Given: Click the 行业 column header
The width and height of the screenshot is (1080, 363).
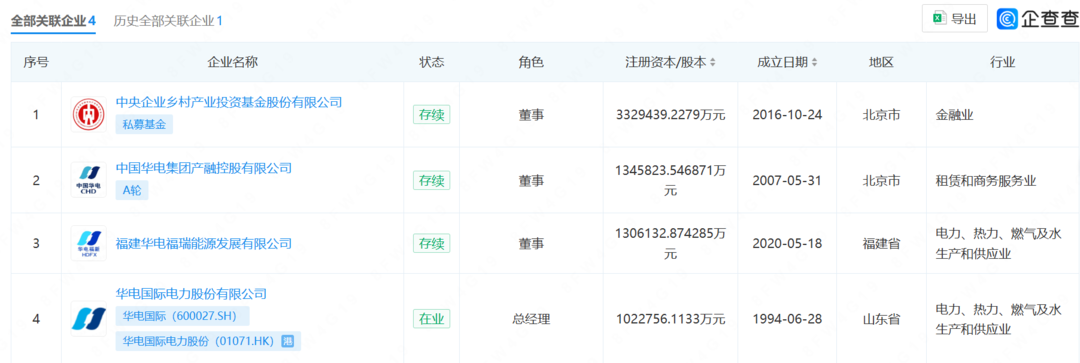Looking at the screenshot, I should click(1003, 62).
